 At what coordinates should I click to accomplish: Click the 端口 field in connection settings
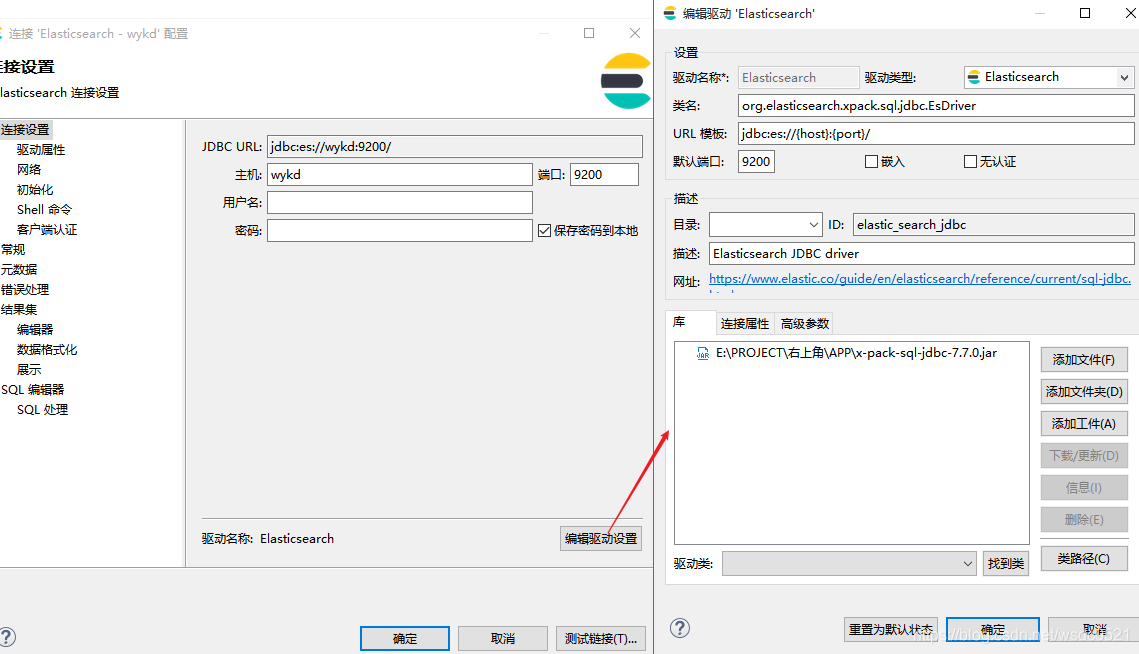(604, 174)
